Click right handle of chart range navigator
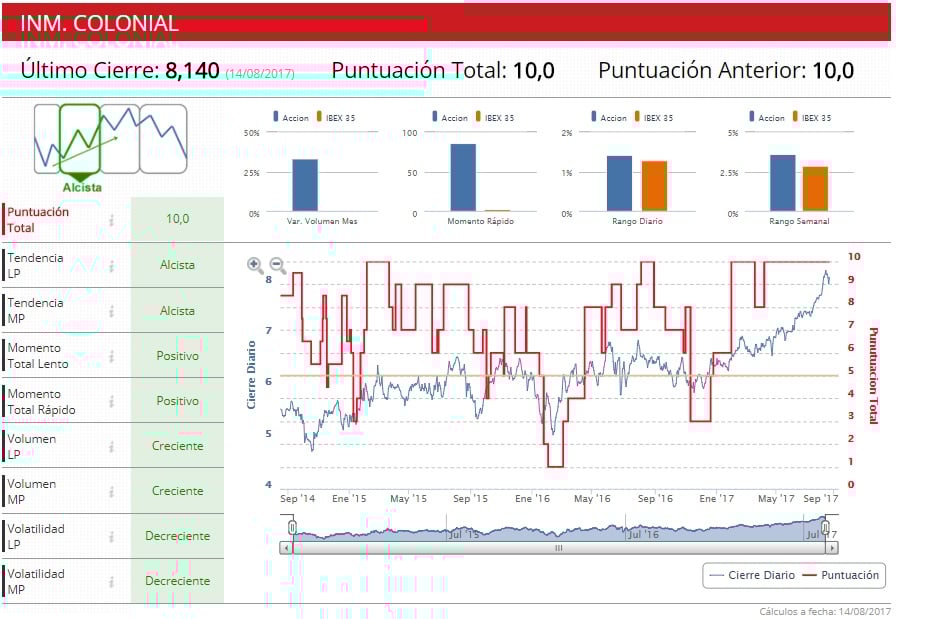927x619 pixels. tap(825, 527)
